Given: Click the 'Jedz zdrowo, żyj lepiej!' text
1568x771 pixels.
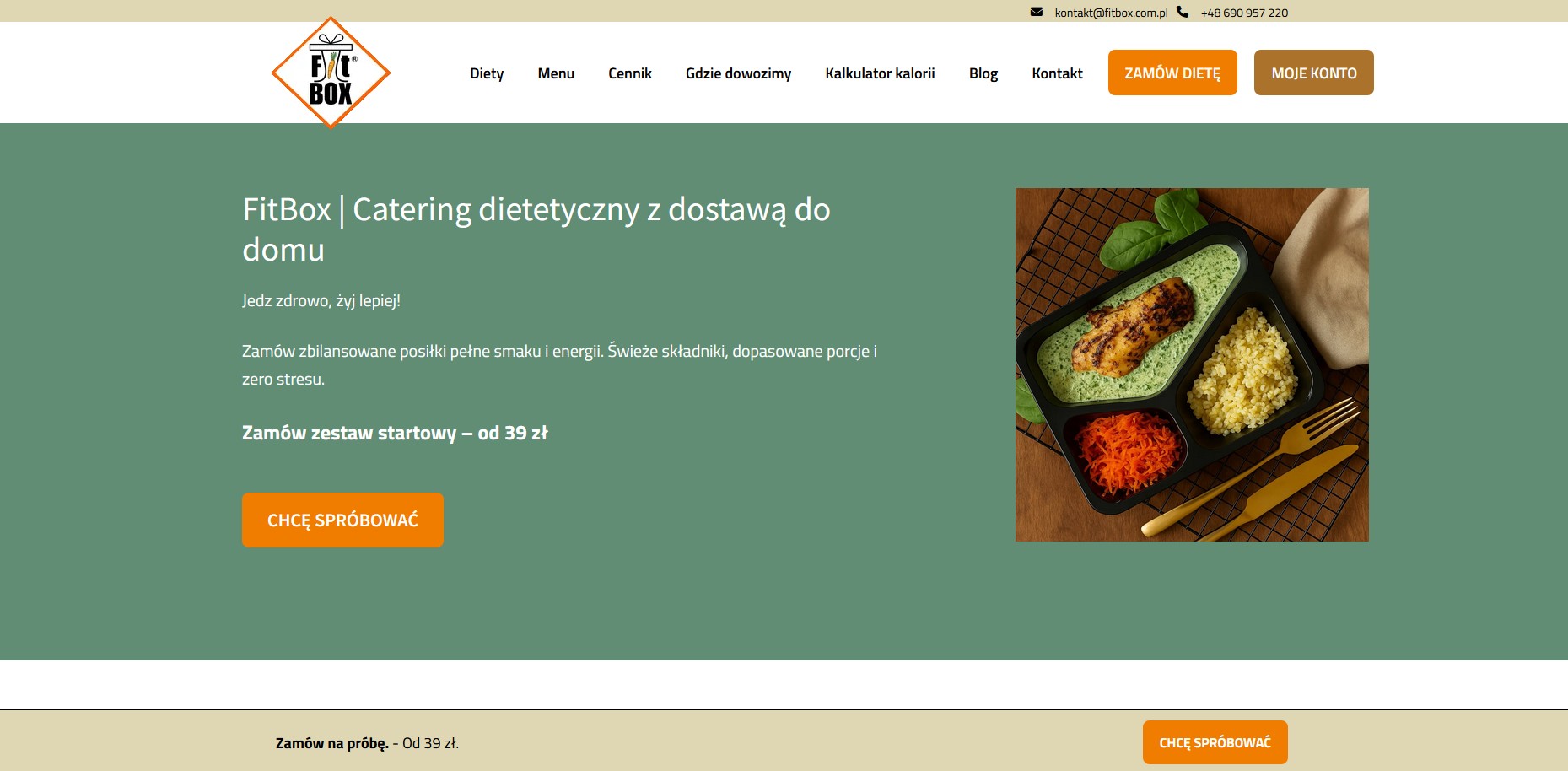Looking at the screenshot, I should pos(321,301).
